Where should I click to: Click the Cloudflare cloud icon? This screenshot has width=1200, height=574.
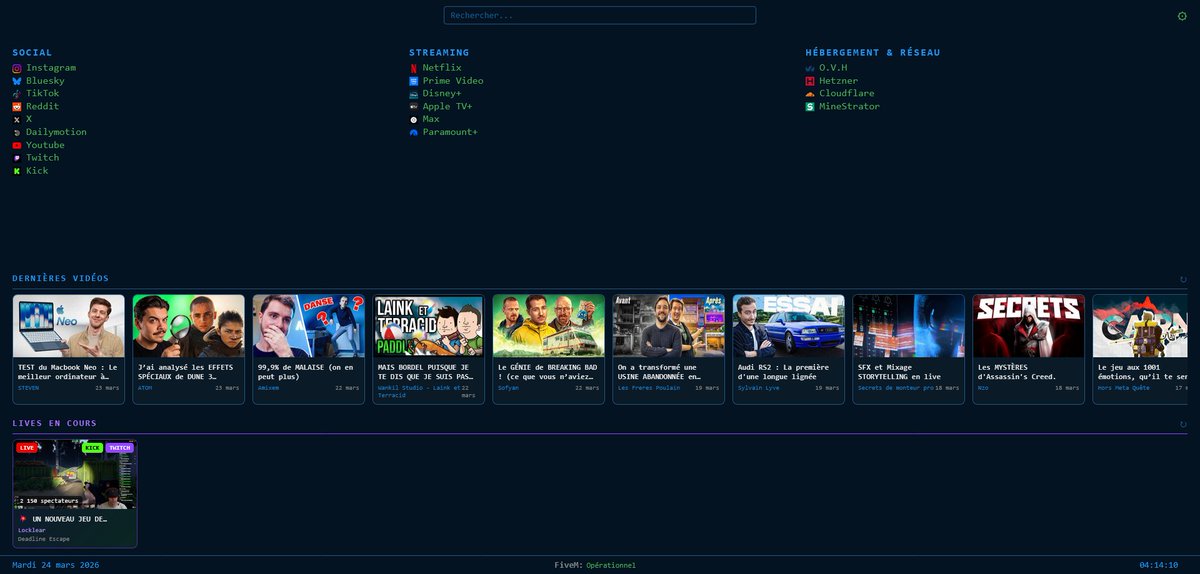coord(810,94)
